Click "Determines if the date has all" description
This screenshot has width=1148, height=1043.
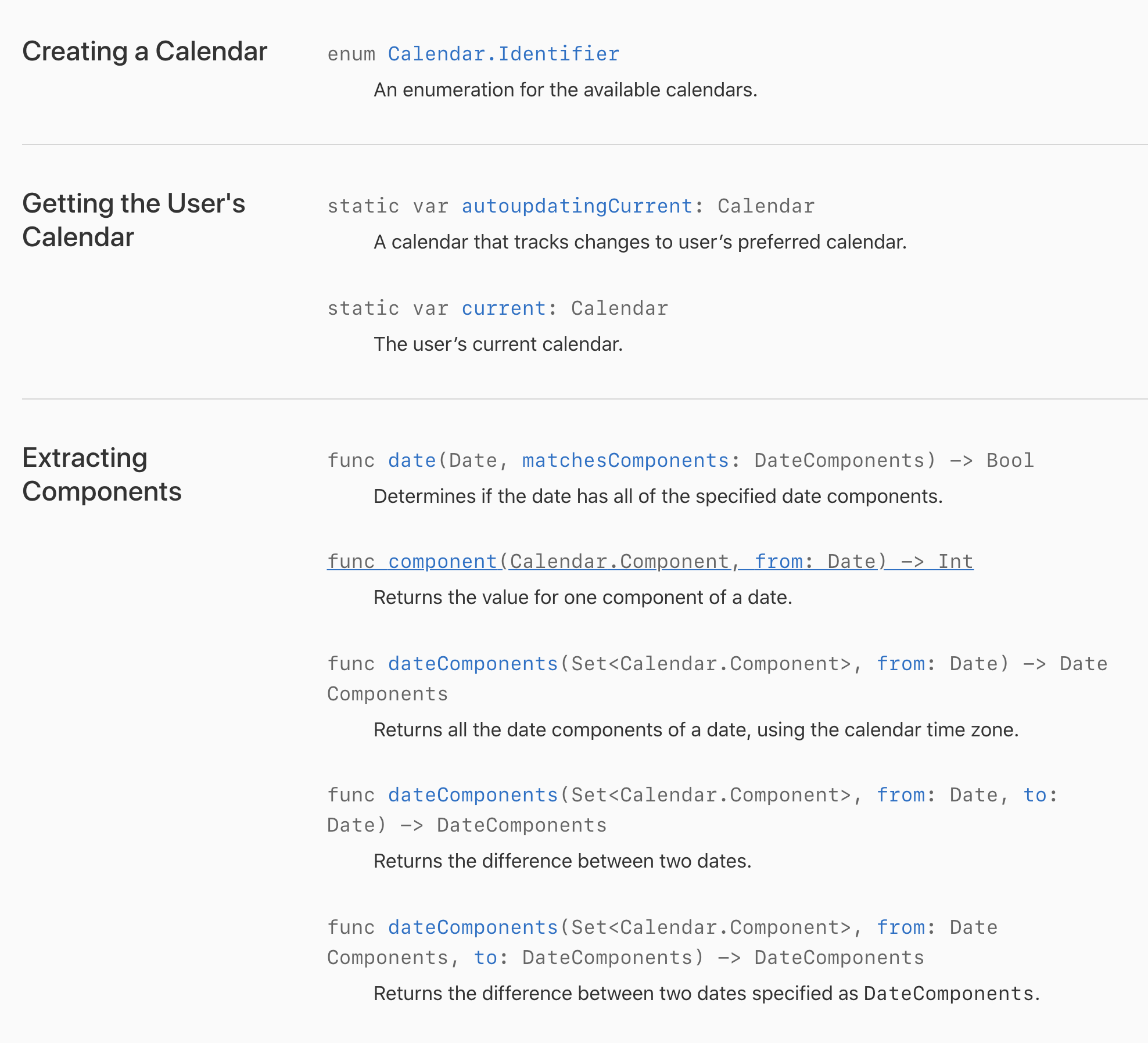coord(658,497)
